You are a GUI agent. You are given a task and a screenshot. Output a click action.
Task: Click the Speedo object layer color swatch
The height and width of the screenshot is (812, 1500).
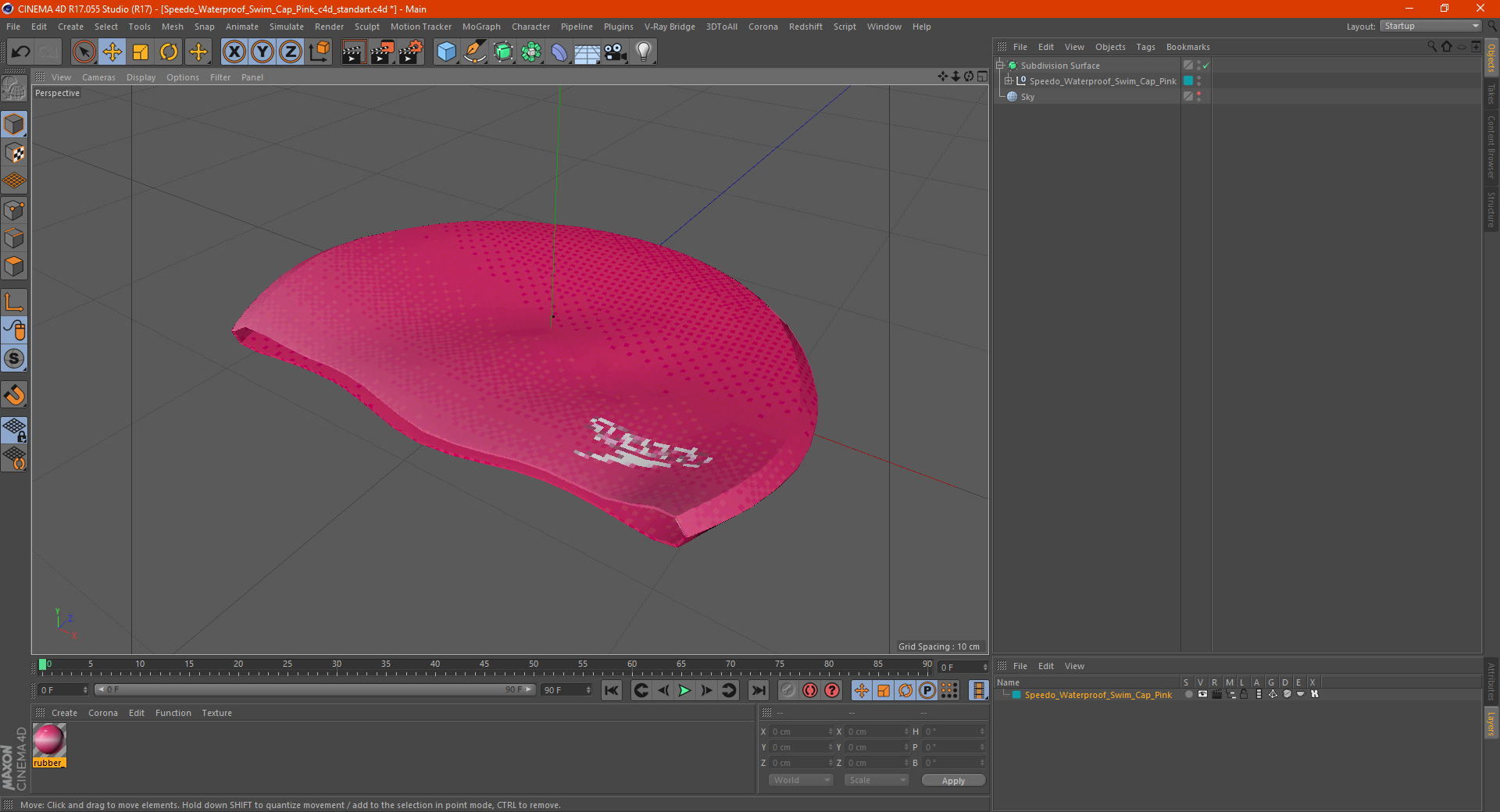[x=1188, y=81]
